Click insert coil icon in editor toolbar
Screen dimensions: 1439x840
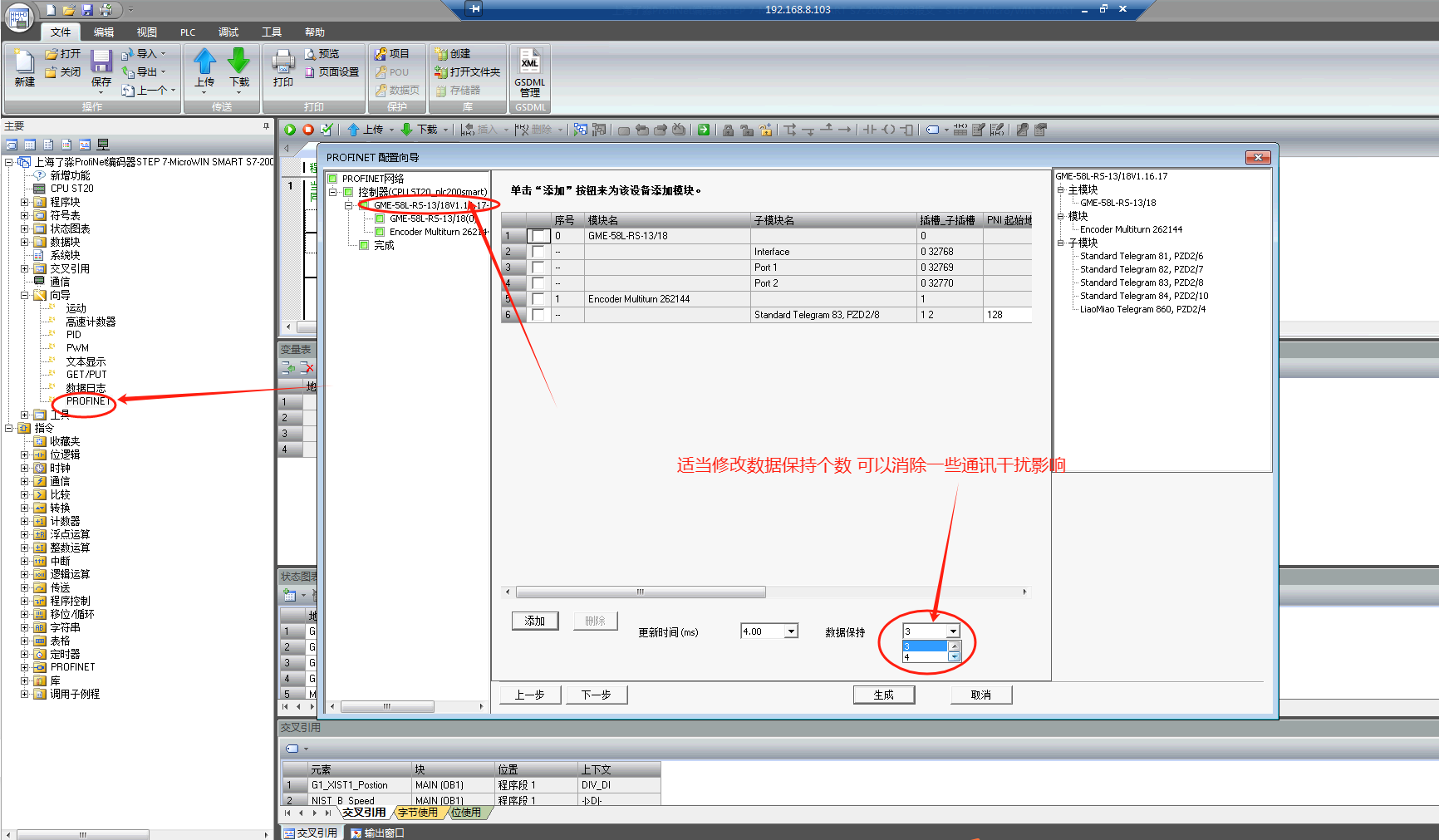pyautogui.click(x=888, y=130)
